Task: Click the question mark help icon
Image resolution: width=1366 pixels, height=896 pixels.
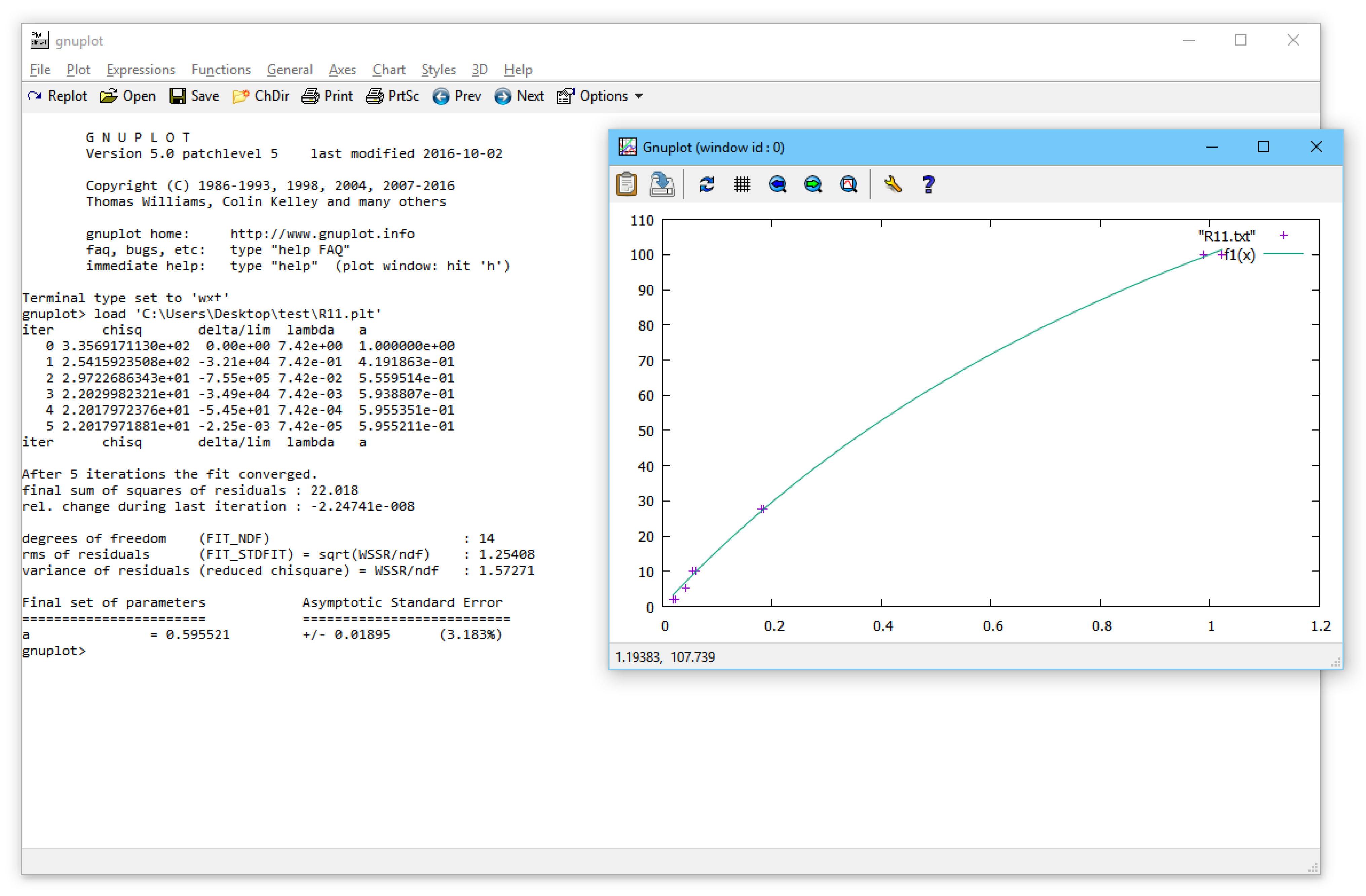Action: (x=928, y=184)
